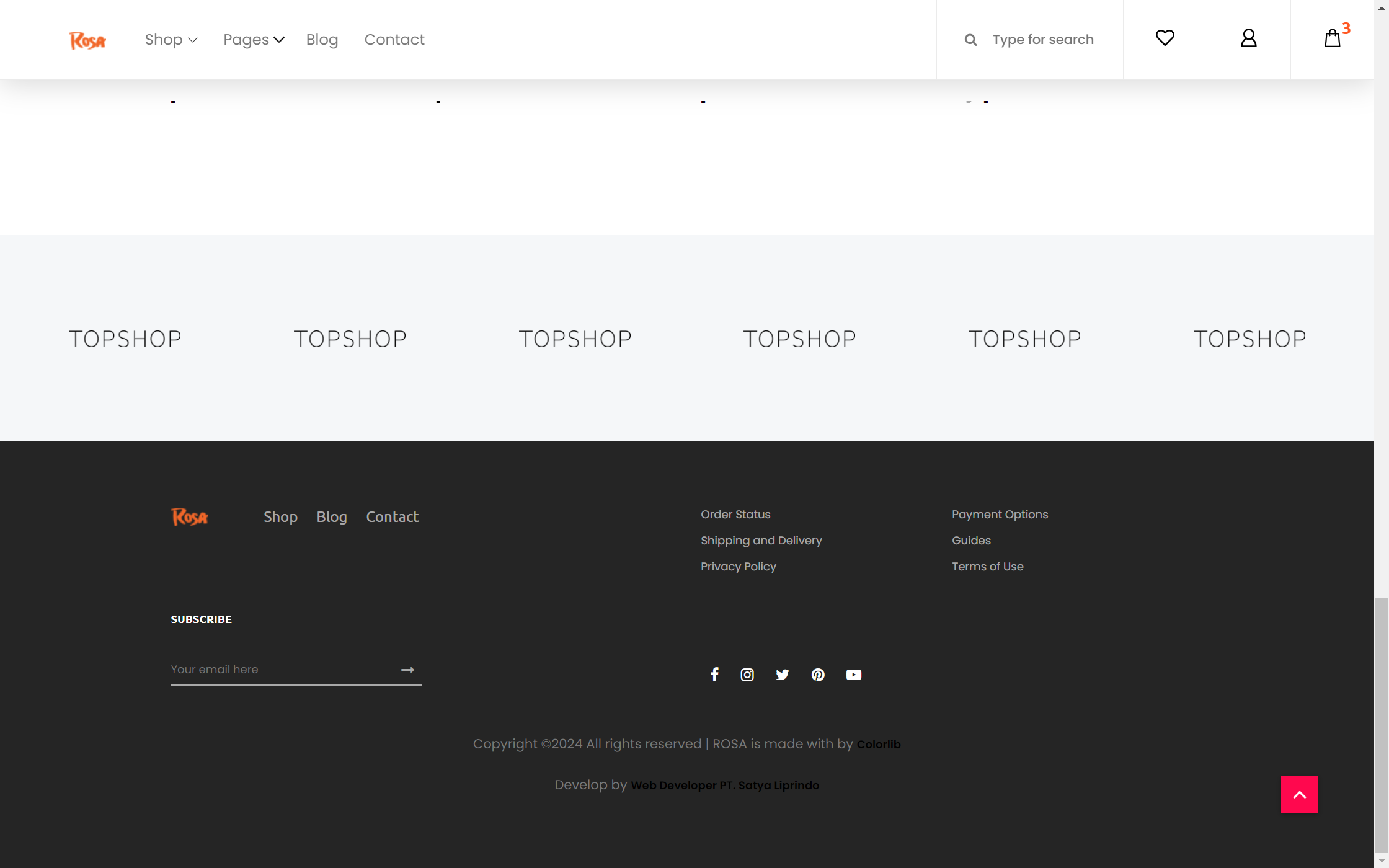This screenshot has width=1389, height=868.
Task: Expand the Pages dropdown menu
Action: click(x=253, y=40)
